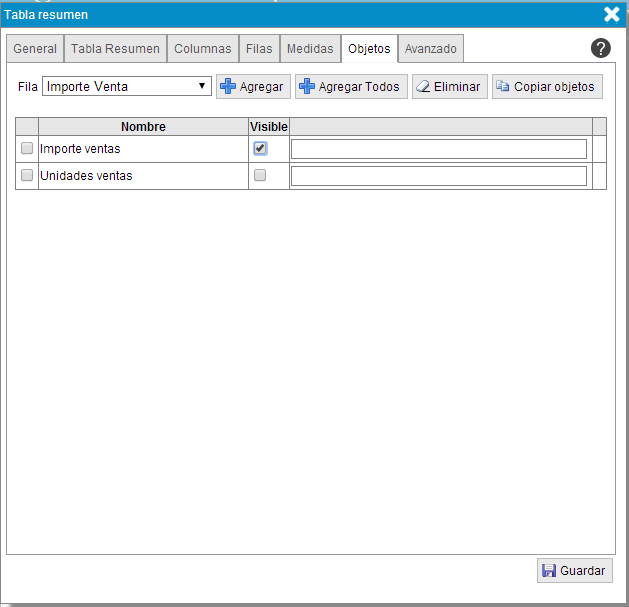This screenshot has height=607, width=629.
Task: Click the help question mark icon
Action: 600,48
